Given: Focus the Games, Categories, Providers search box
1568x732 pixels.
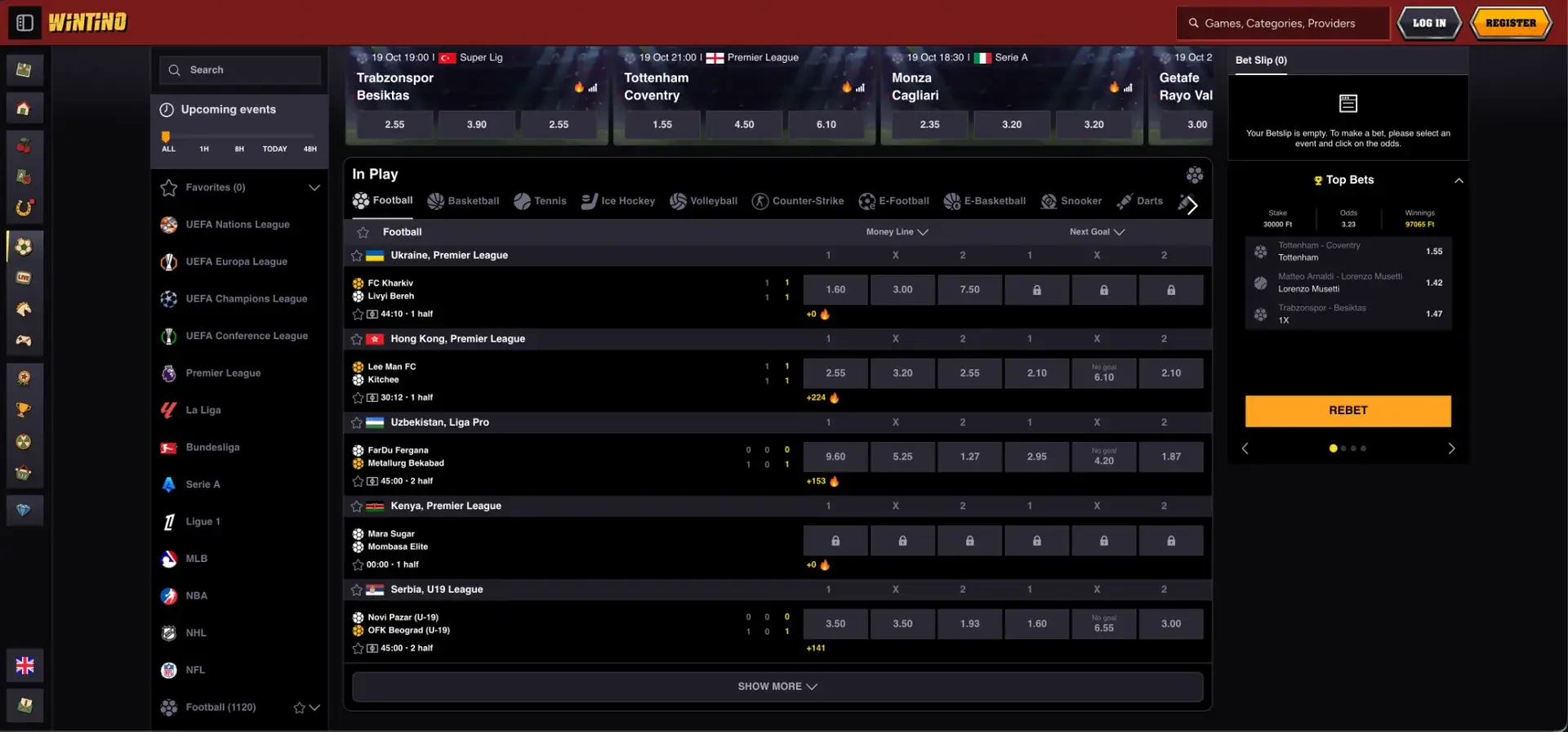Looking at the screenshot, I should (1283, 23).
